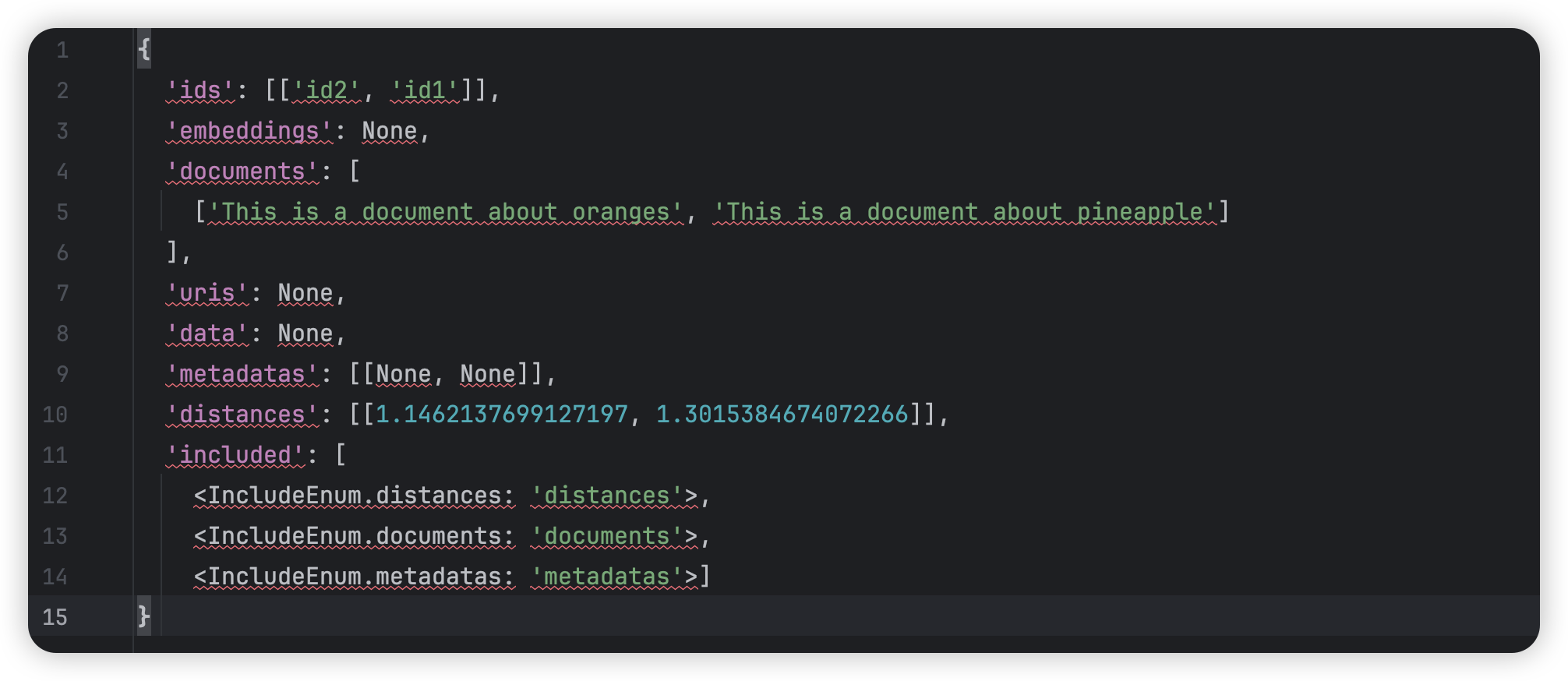The width and height of the screenshot is (1568, 681).
Task: Click line number 15 in the gutter
Action: coord(55,617)
